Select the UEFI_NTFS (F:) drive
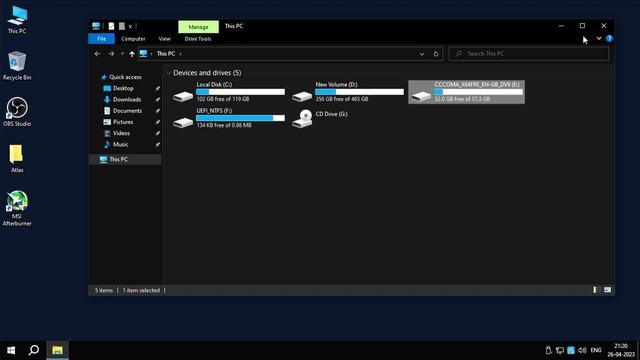This screenshot has height=360, width=640. pyautogui.click(x=229, y=118)
